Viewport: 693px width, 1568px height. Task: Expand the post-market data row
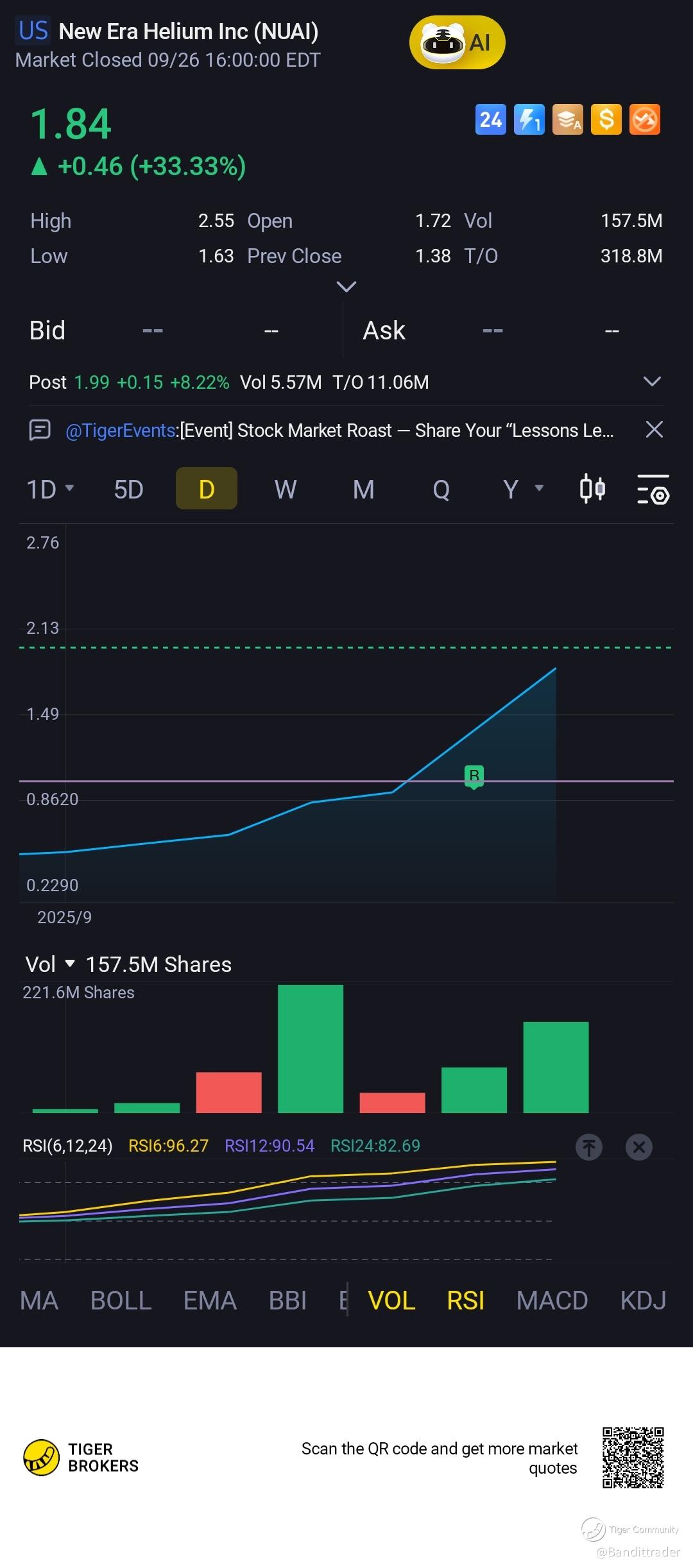(x=652, y=382)
